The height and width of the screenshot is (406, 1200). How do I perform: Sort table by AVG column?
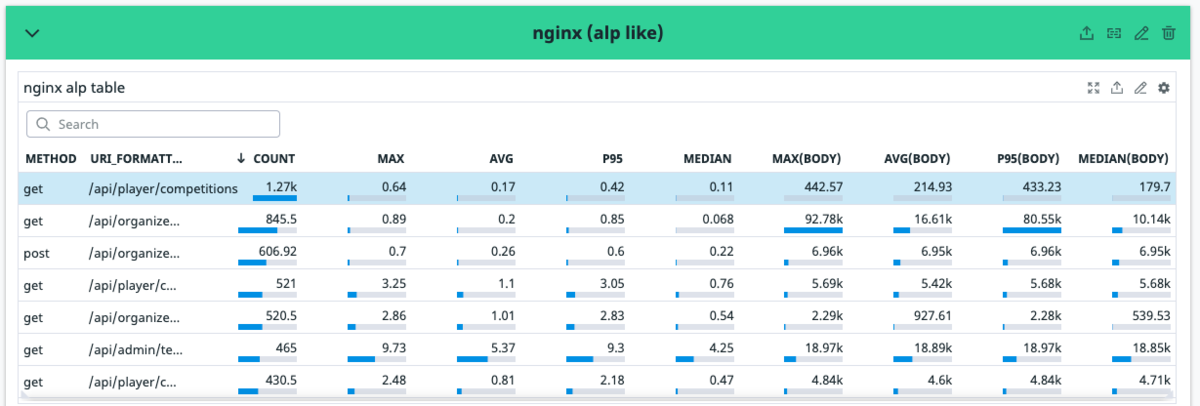click(x=500, y=158)
